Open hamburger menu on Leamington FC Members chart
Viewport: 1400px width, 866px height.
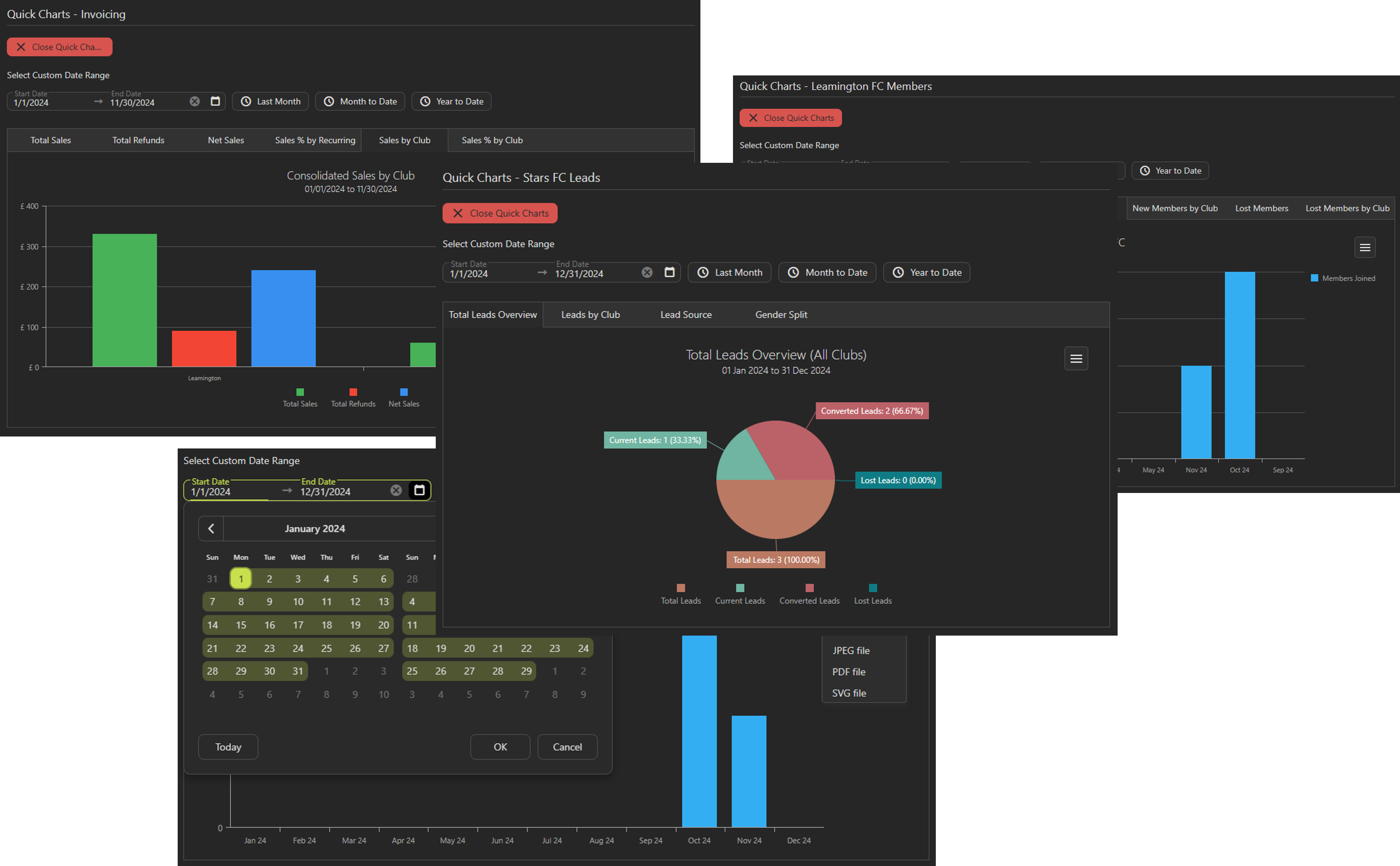coord(1365,247)
